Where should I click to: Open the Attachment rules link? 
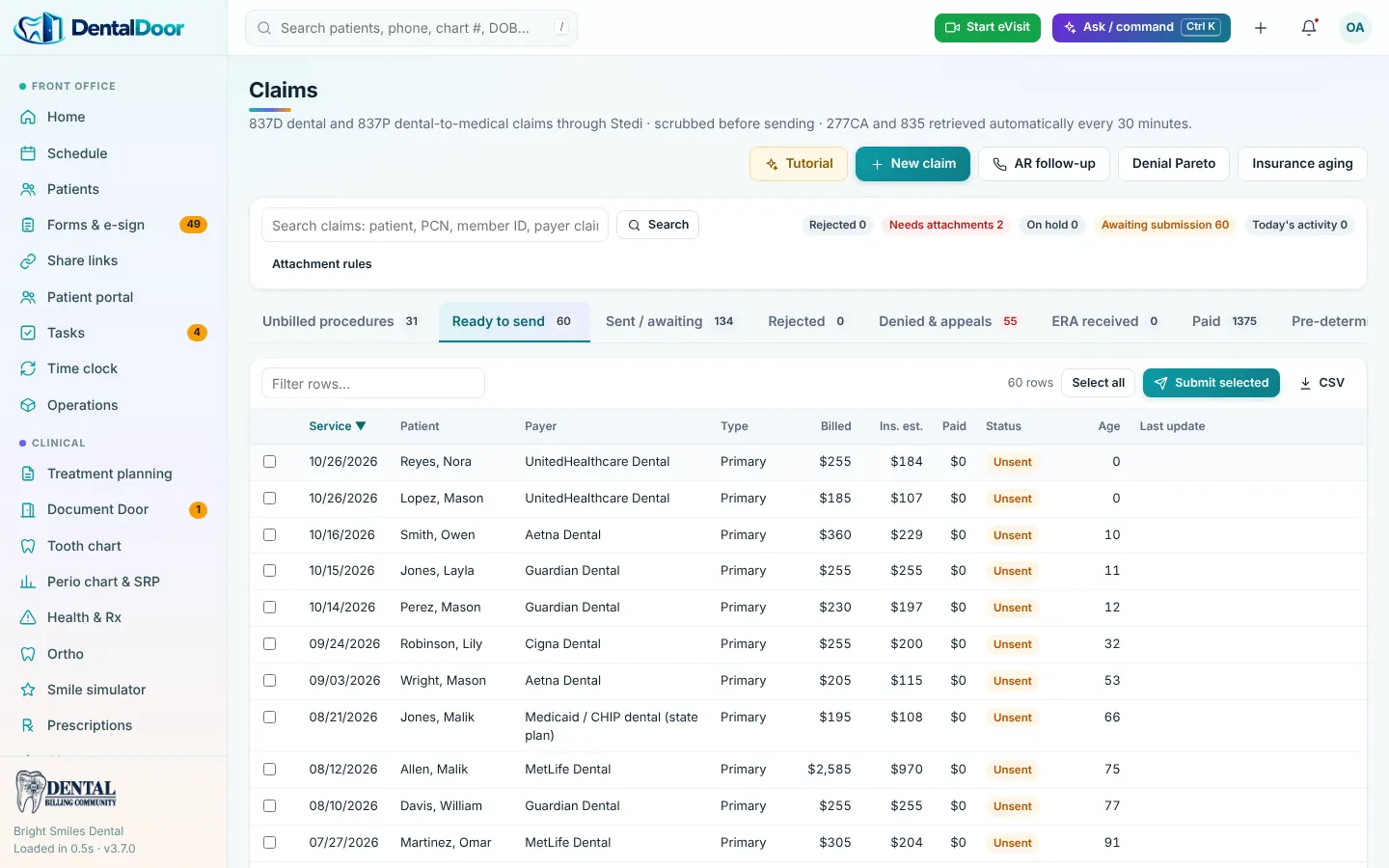[322, 264]
